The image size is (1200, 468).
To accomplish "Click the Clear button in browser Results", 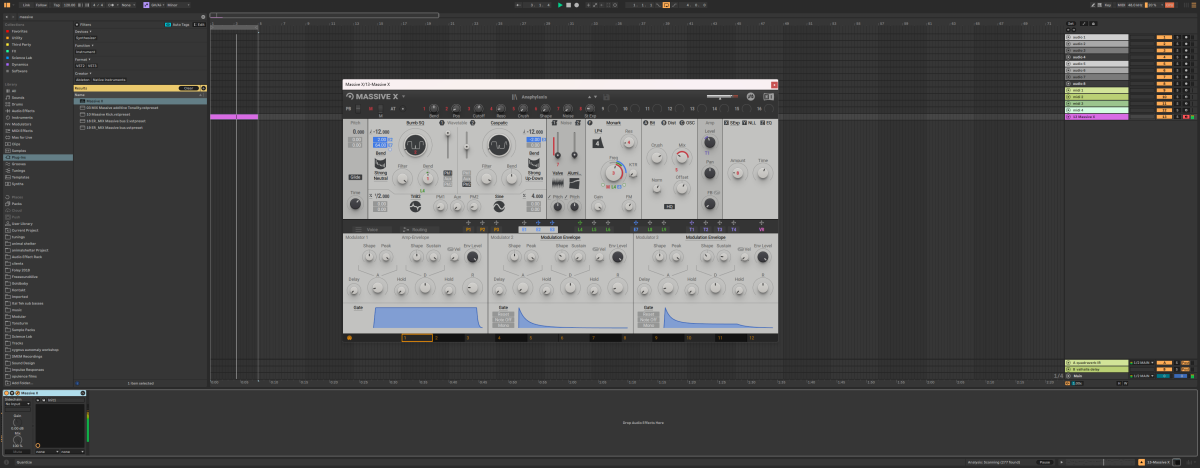I will coord(186,88).
